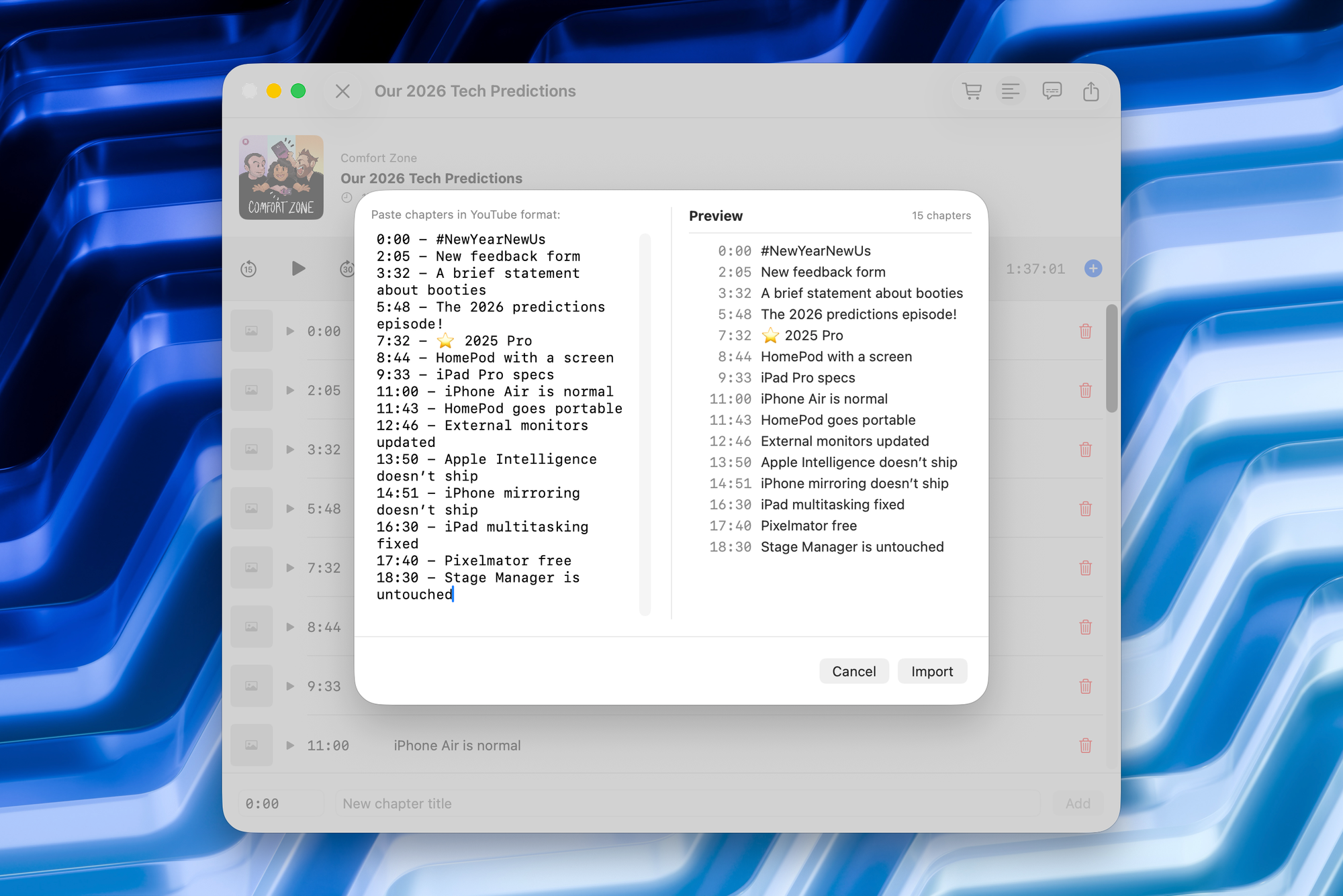Click the Import button

point(931,671)
